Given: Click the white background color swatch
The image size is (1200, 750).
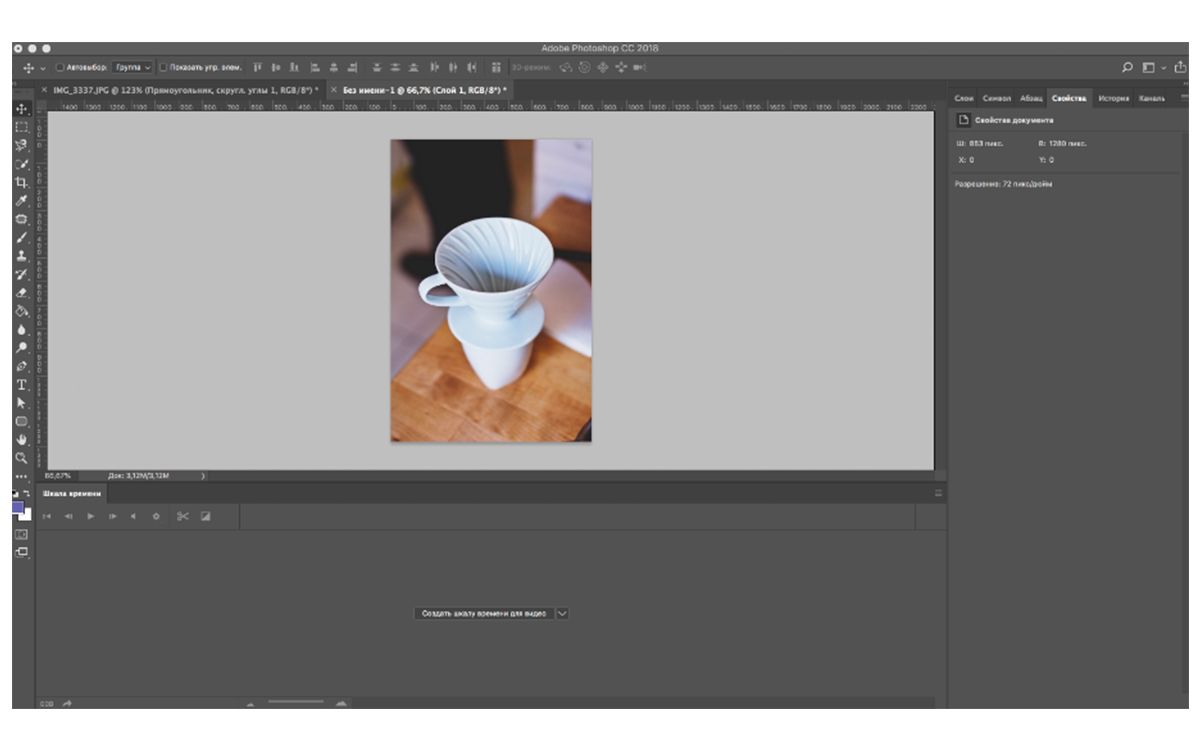Looking at the screenshot, I should 27,515.
